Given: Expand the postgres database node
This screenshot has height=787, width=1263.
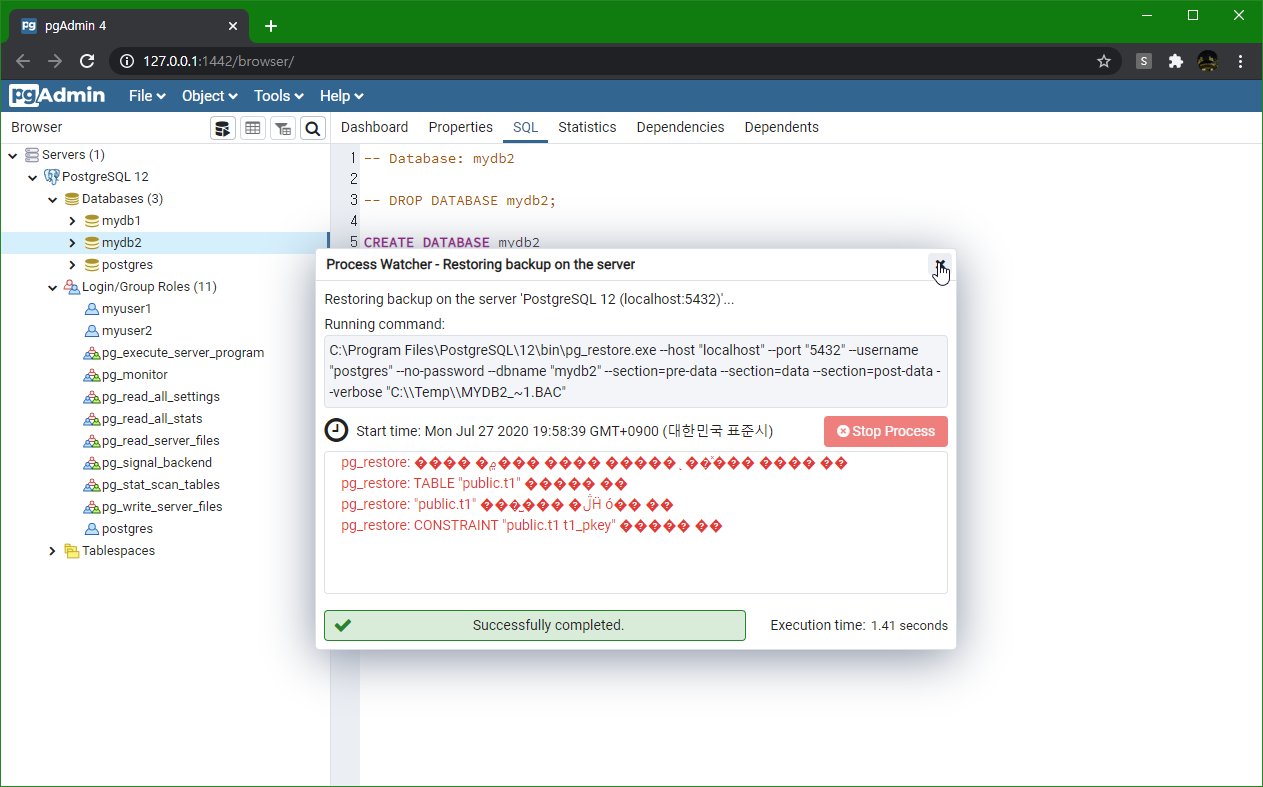Looking at the screenshot, I should point(72,265).
